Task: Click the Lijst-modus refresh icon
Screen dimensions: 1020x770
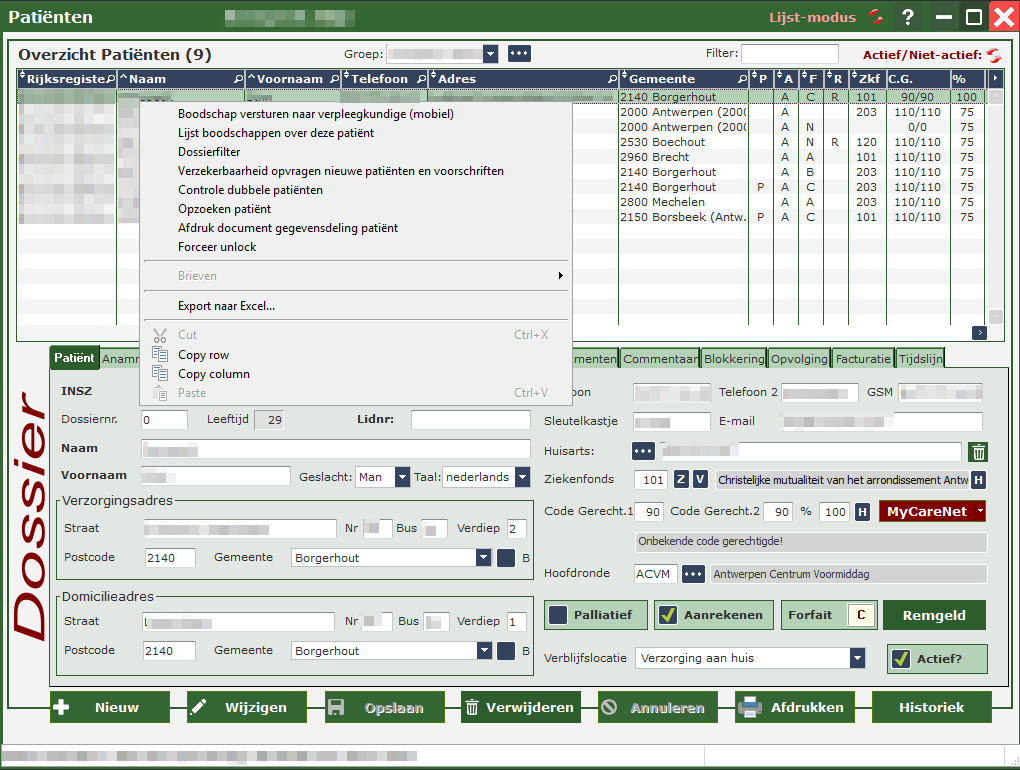Action: [x=876, y=17]
